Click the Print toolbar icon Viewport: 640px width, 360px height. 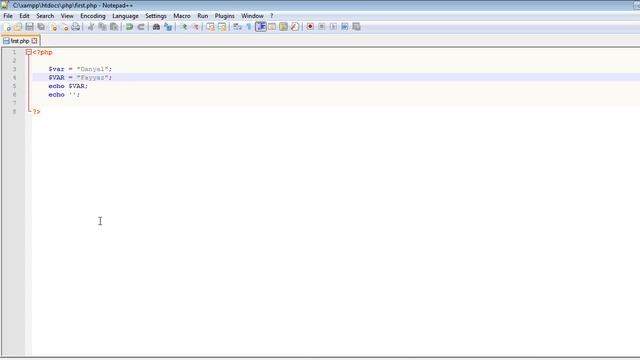[76, 27]
